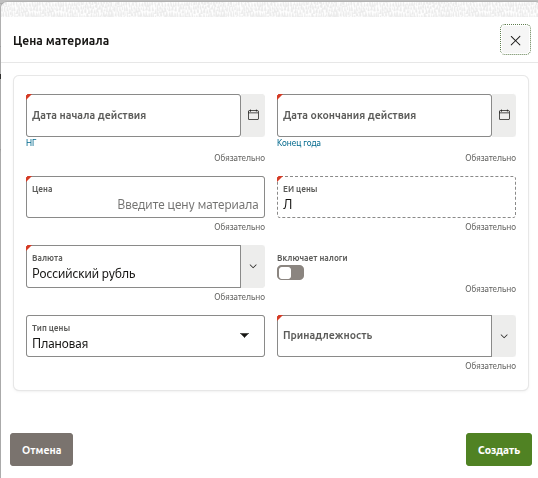Select the ЕИ цены field with Л
The image size is (538, 478).
point(396,197)
